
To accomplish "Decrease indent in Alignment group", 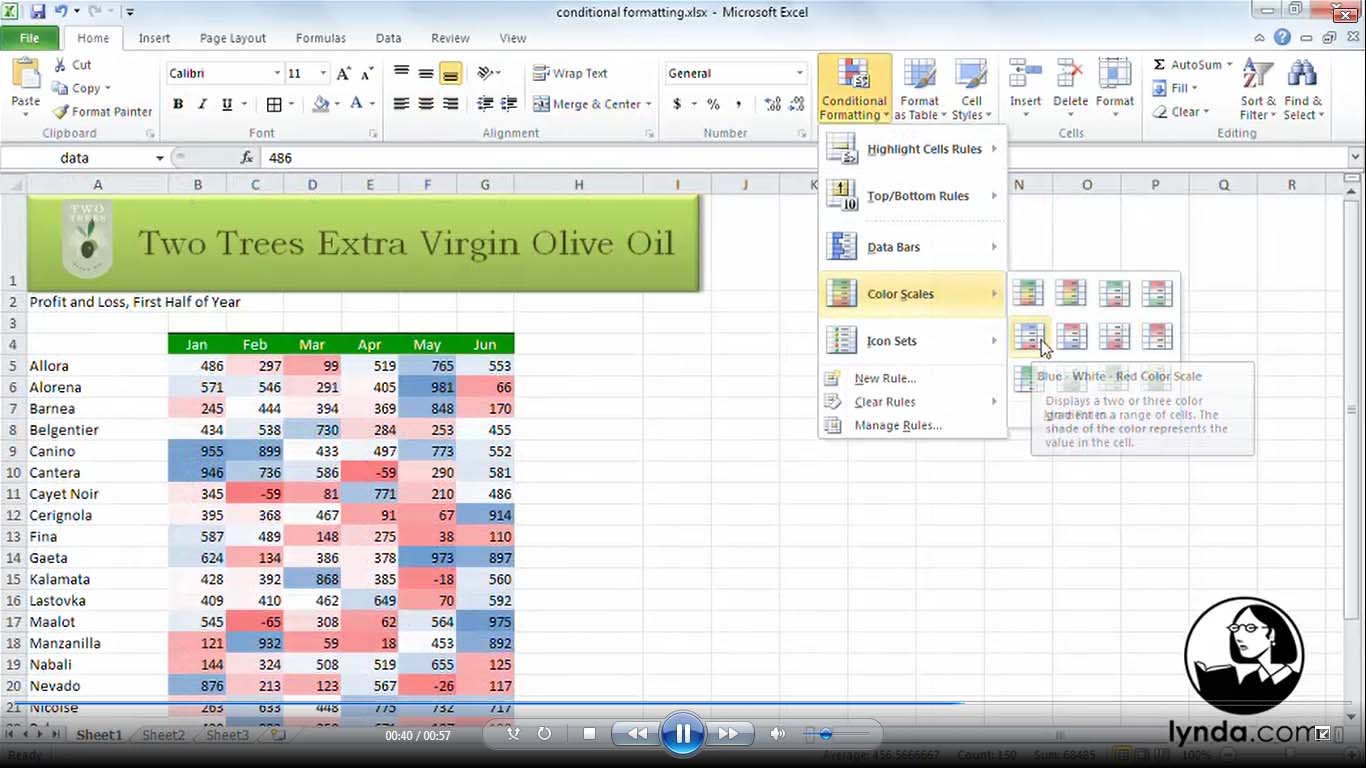I will (x=485, y=104).
